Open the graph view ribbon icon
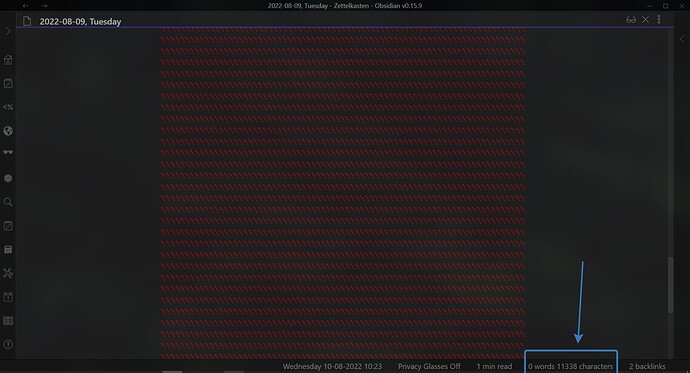Screen dimensions: 690x373 [x=8, y=273]
